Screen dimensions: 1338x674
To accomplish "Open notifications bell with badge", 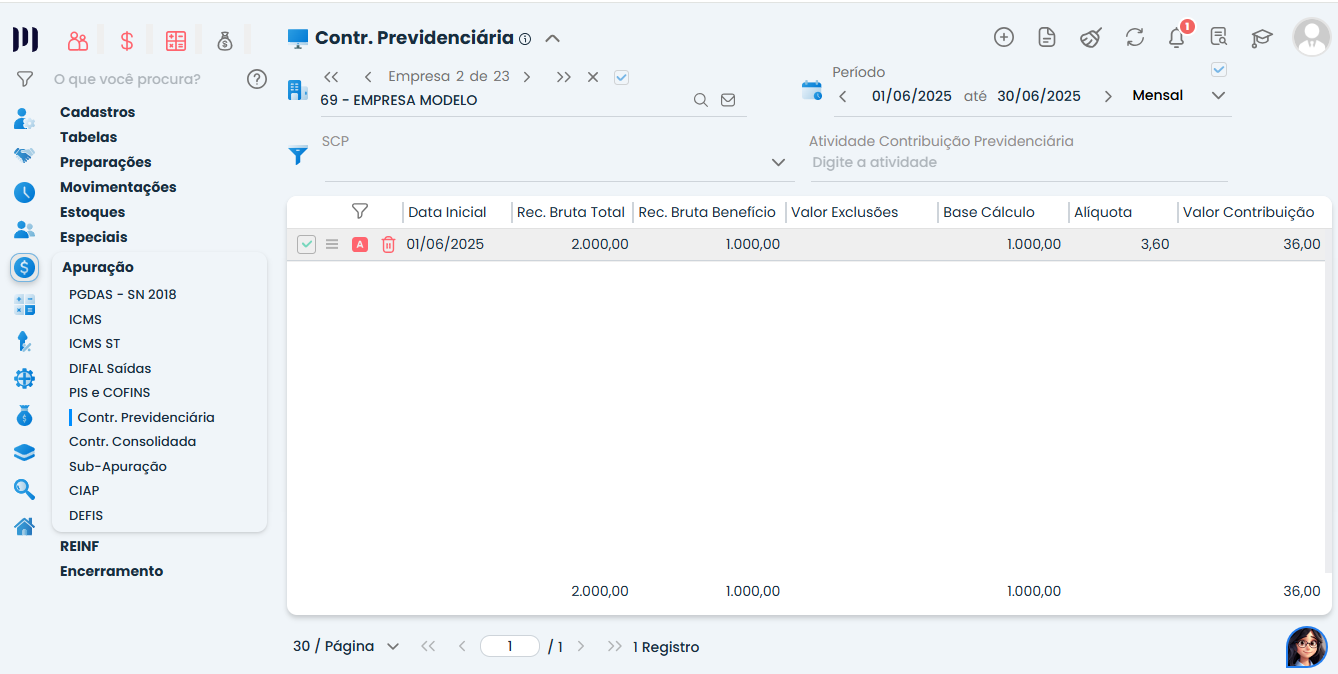I will click(1177, 37).
